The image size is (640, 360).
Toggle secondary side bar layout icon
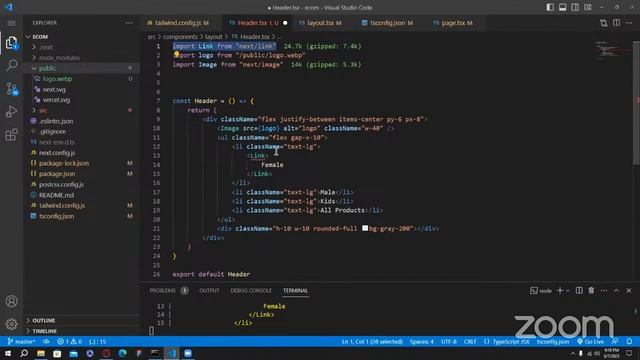(575, 7)
